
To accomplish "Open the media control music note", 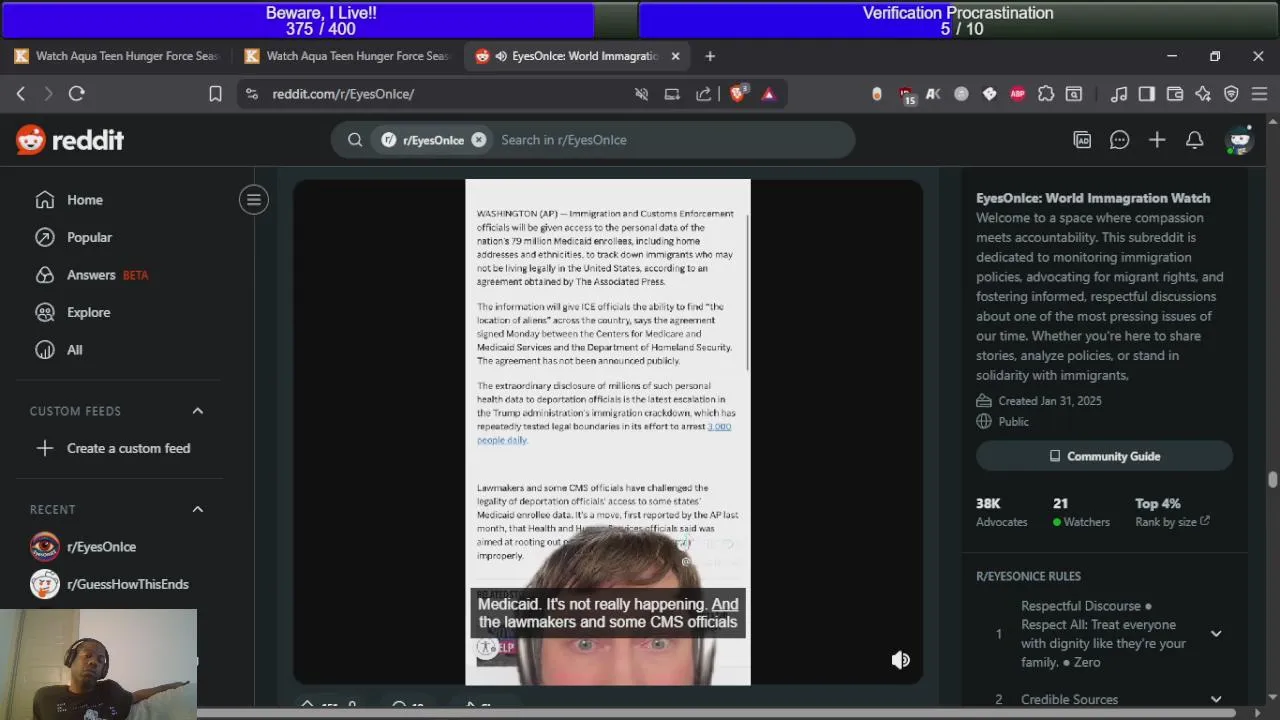I will point(1119,94).
